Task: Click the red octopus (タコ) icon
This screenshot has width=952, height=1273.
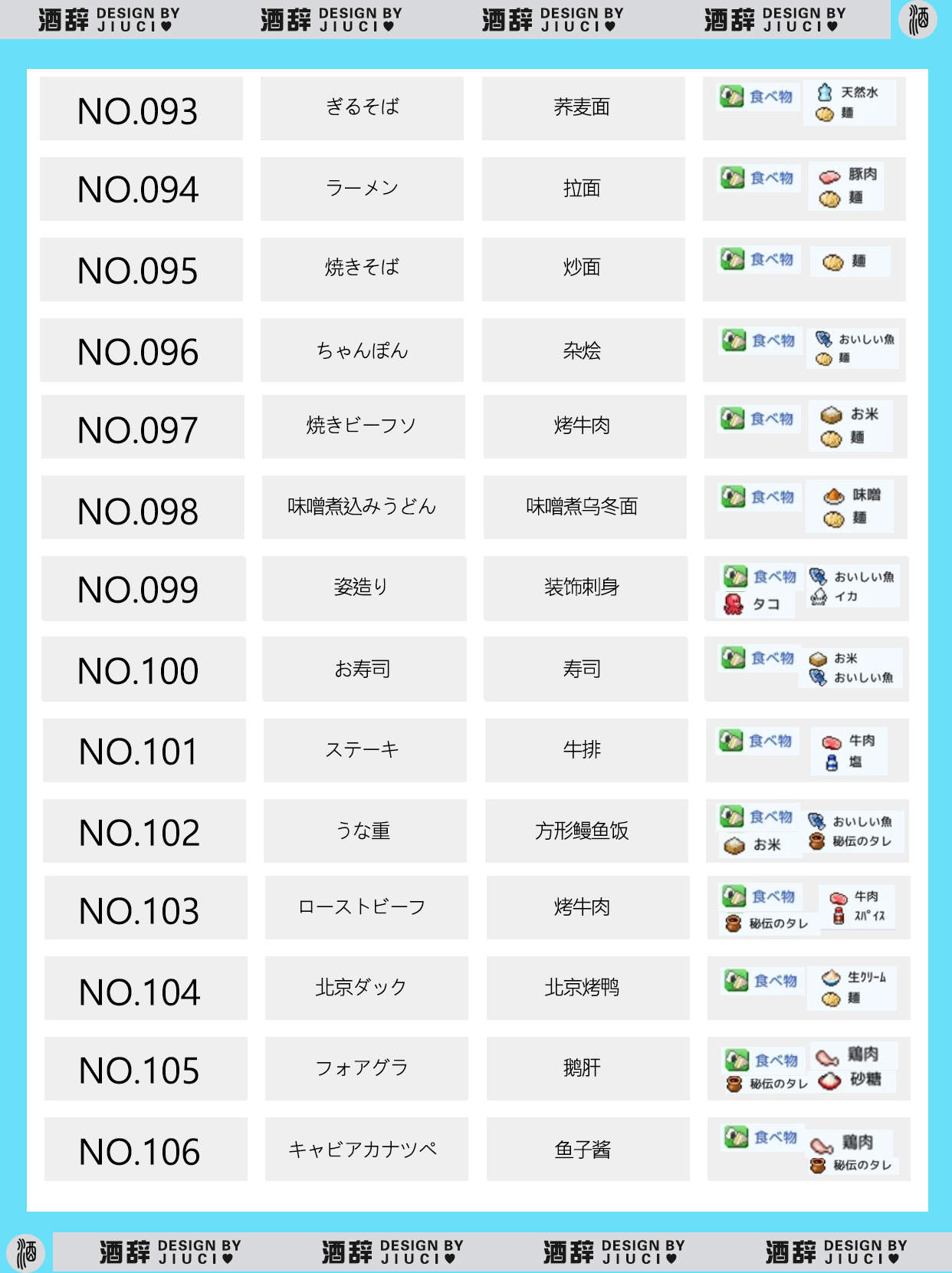Action: pyautogui.click(x=734, y=604)
